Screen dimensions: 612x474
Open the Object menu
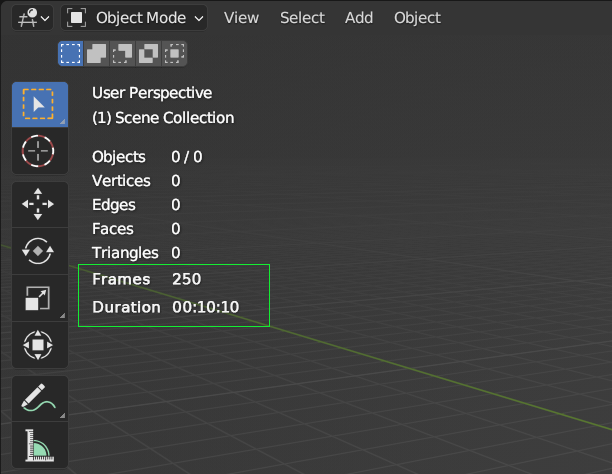click(417, 18)
